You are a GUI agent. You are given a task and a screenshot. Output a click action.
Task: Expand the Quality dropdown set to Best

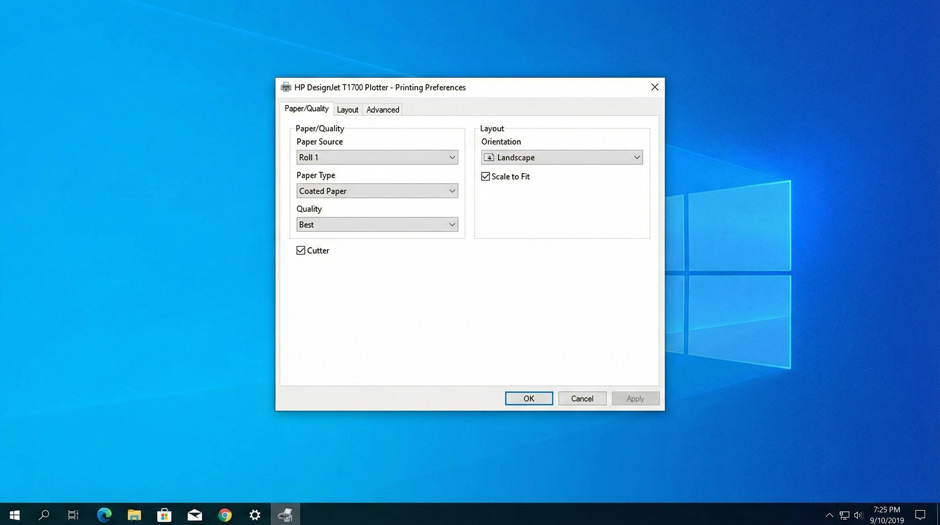tap(377, 225)
